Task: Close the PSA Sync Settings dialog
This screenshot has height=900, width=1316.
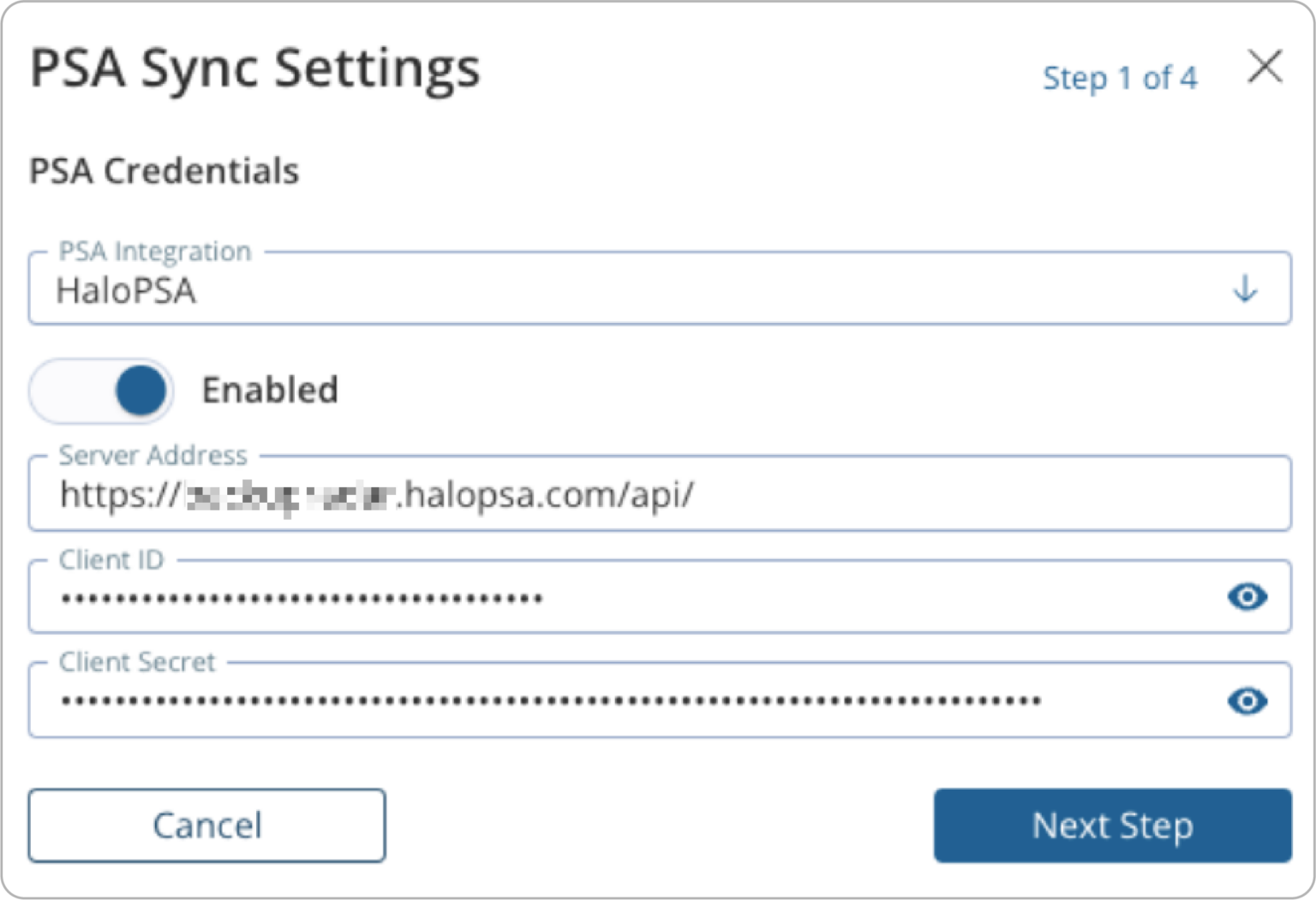Action: point(1265,67)
